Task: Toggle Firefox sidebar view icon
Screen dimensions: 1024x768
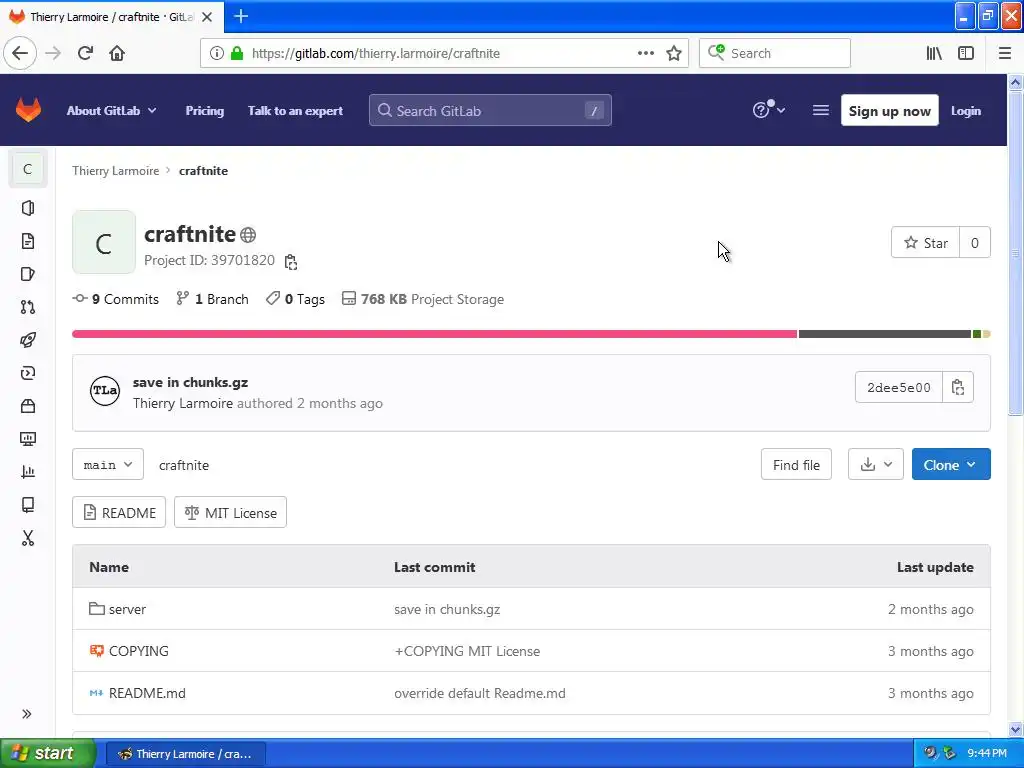Action: pos(966,53)
